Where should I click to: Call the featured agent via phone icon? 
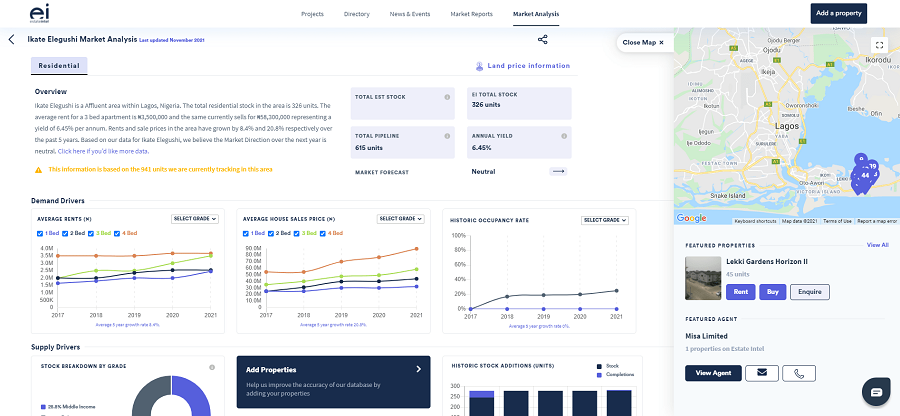tap(799, 373)
